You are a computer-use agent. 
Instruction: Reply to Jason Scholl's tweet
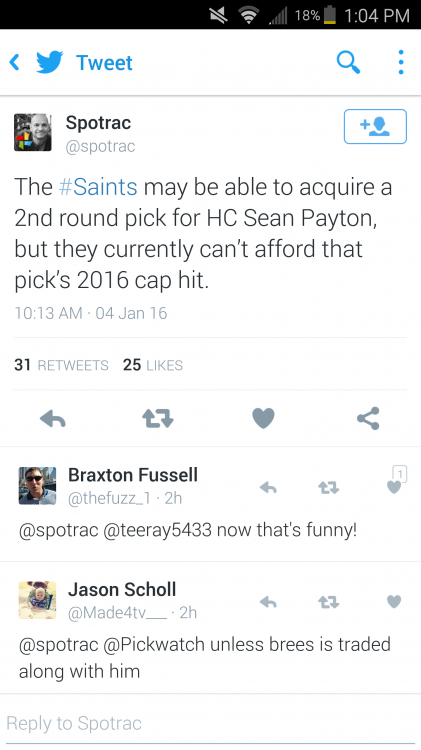coord(268,602)
